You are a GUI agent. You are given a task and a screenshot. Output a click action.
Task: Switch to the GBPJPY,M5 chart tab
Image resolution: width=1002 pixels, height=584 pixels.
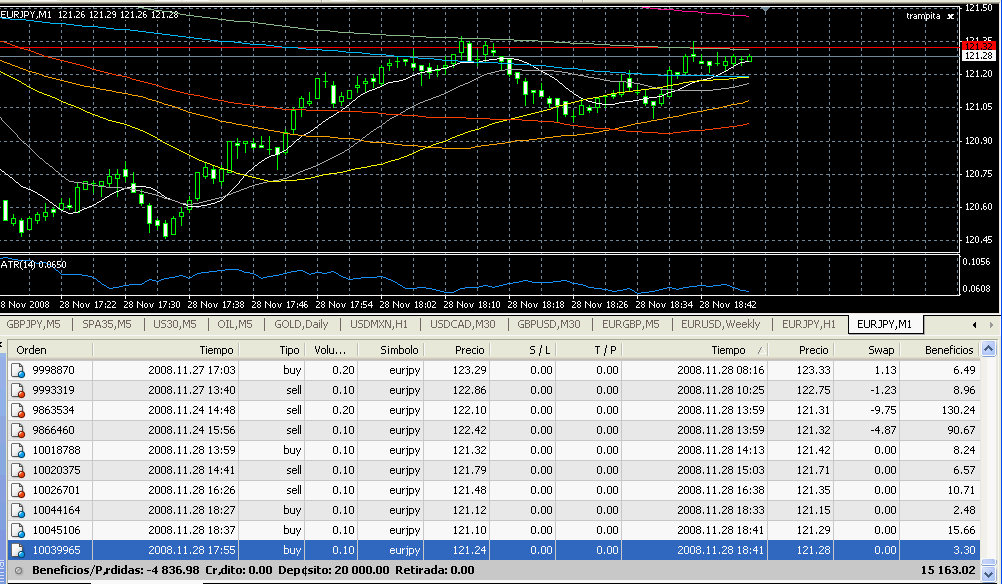click(33, 324)
